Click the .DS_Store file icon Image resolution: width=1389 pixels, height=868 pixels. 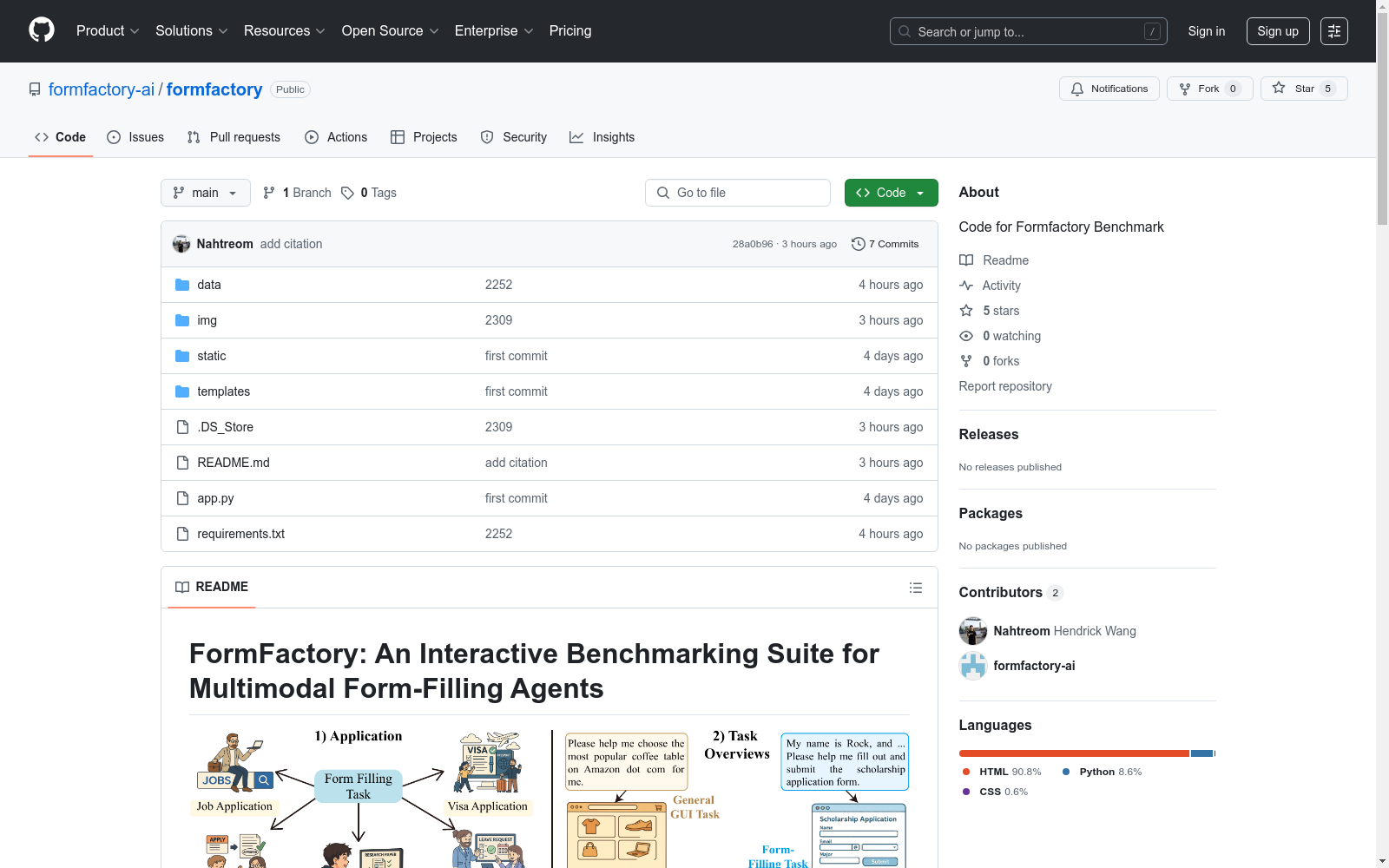coord(182,427)
